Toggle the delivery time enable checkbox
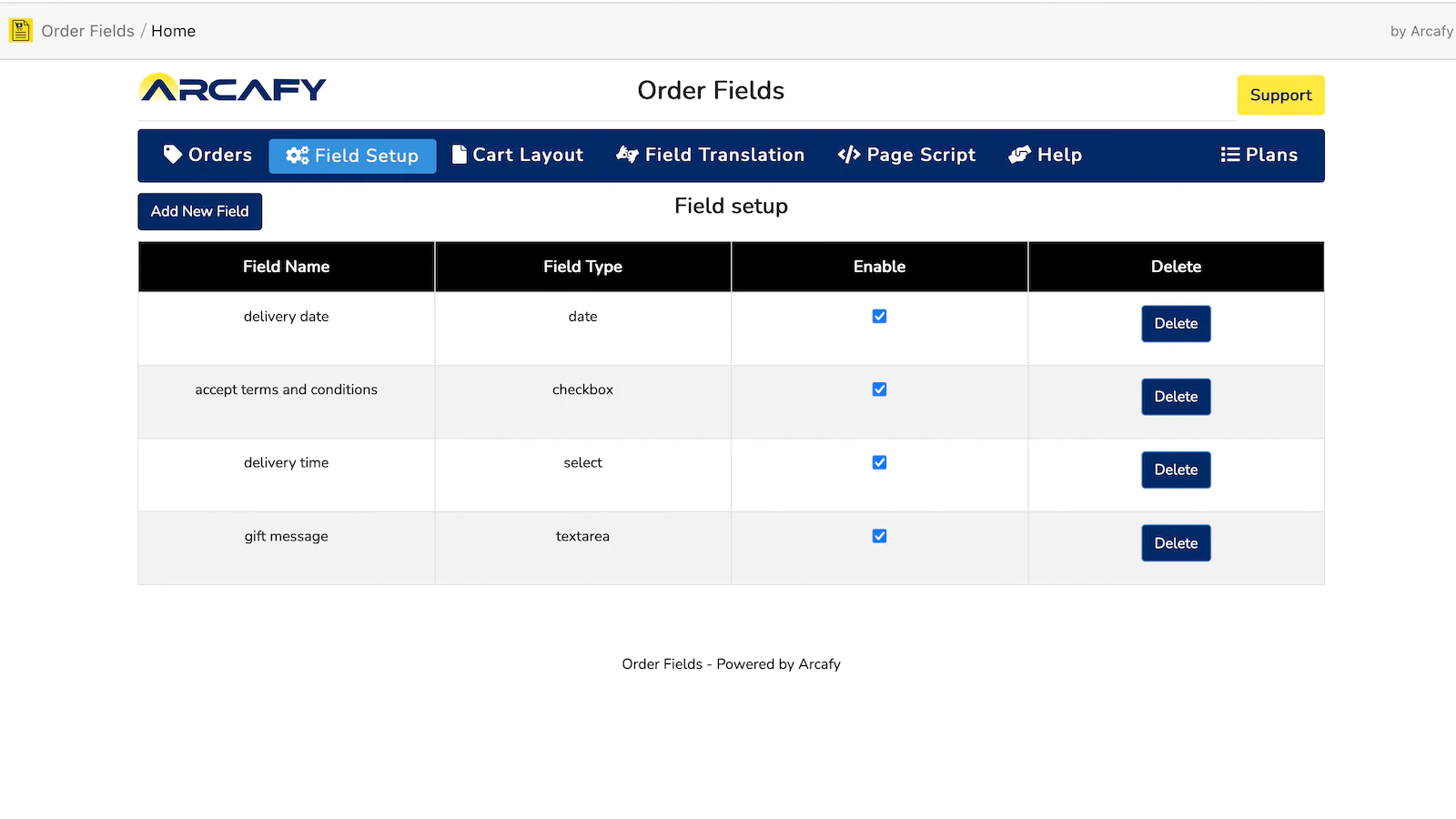Screen dimensions: 1456x819 coord(879,462)
